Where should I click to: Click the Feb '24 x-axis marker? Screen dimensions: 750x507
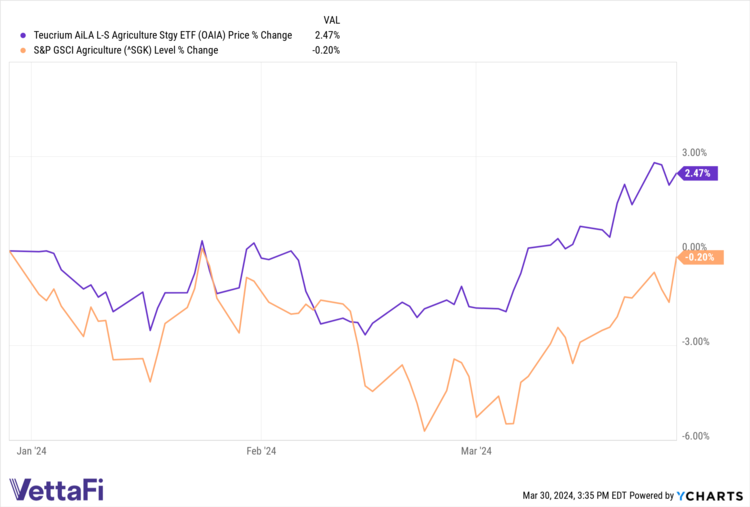coord(261,451)
